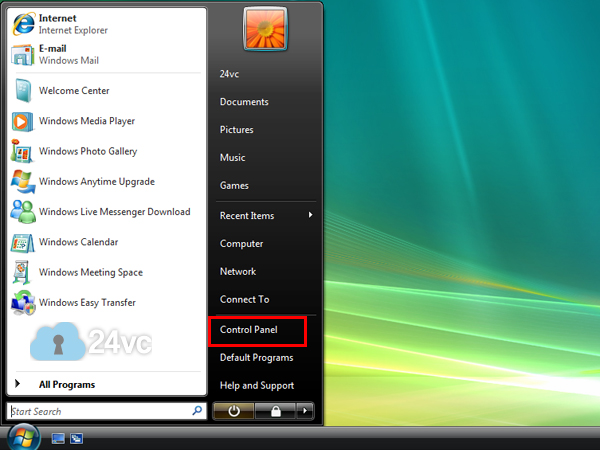Screen dimensions: 600x450
Task: Open the 24vc user folder
Action: pyautogui.click(x=229, y=74)
